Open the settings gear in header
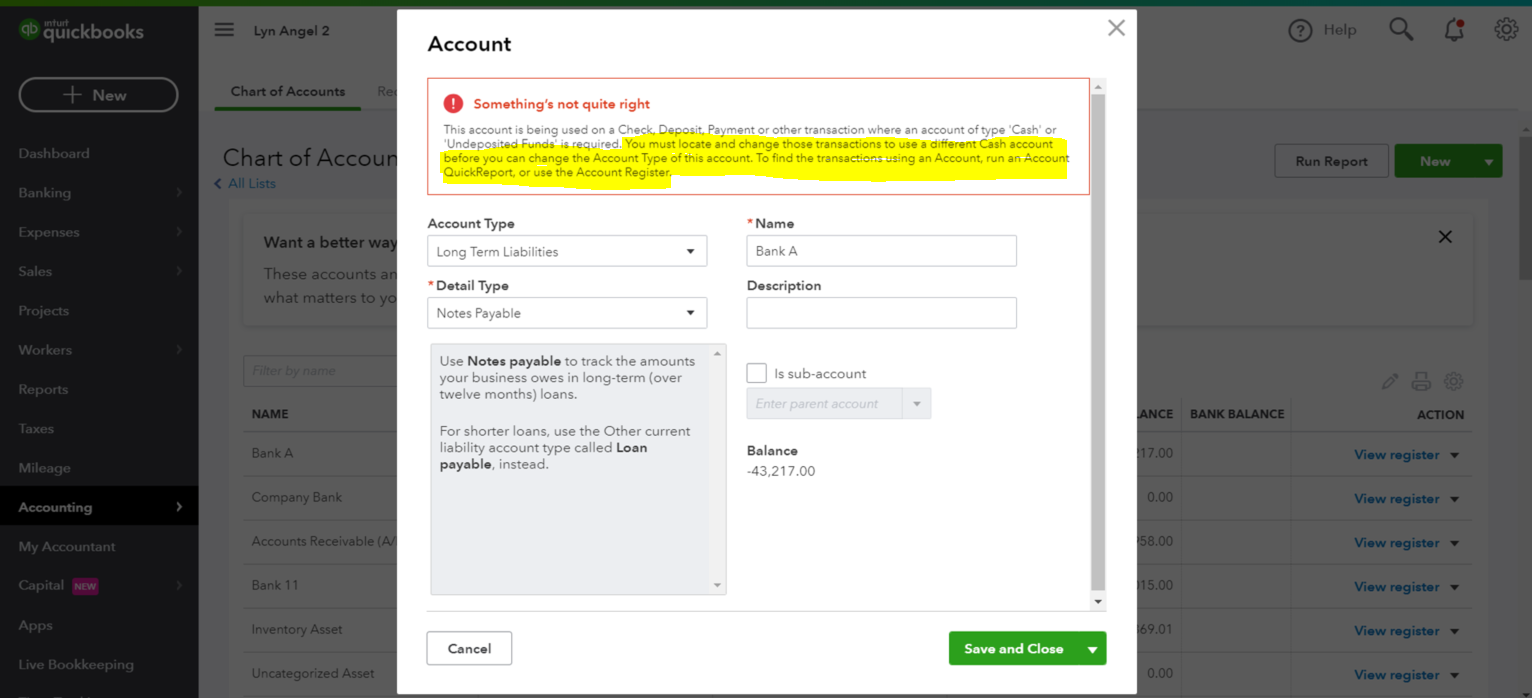The height and width of the screenshot is (698, 1532). coord(1506,30)
